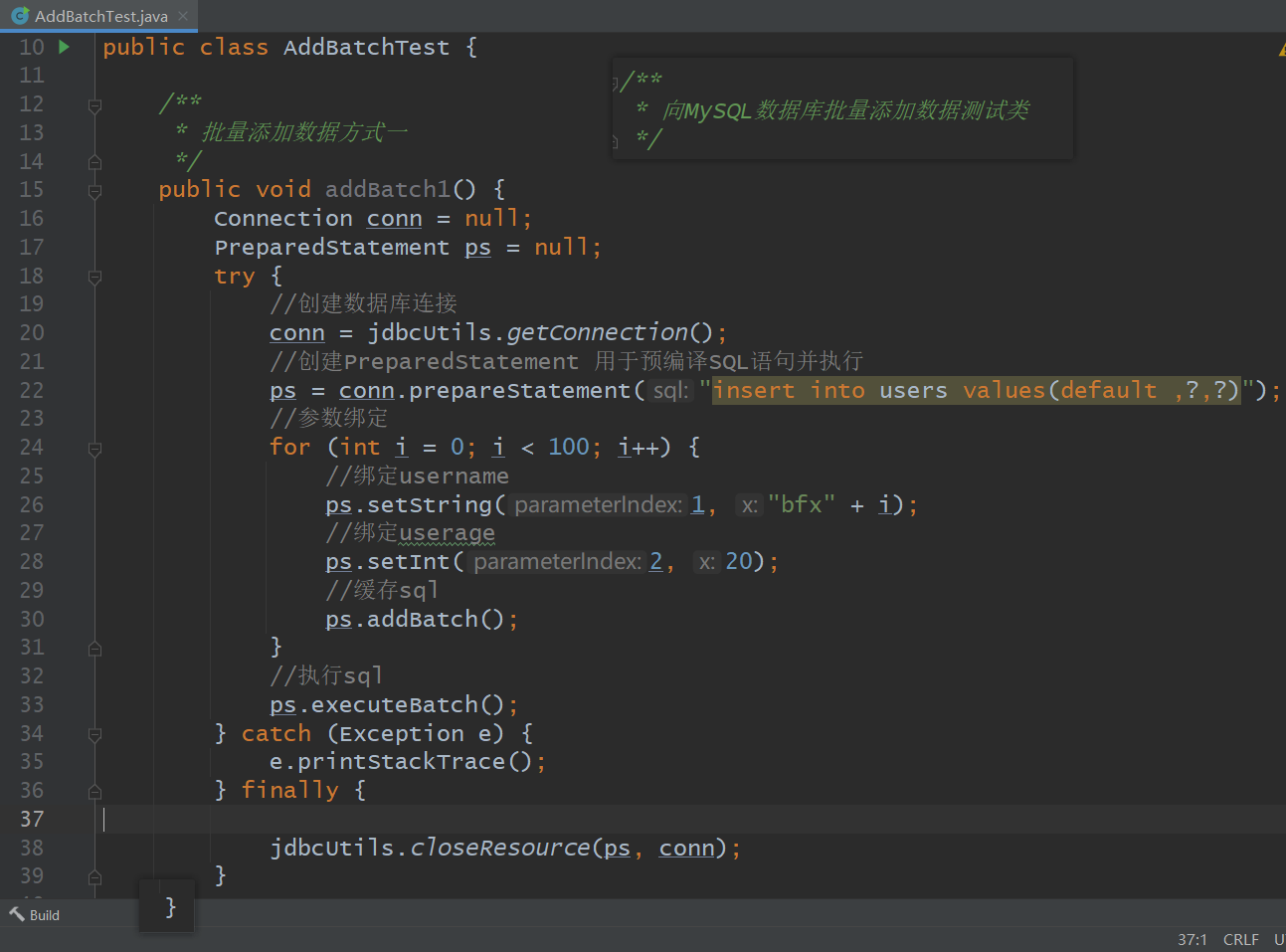Click the closeResource call on line 38

(499, 849)
